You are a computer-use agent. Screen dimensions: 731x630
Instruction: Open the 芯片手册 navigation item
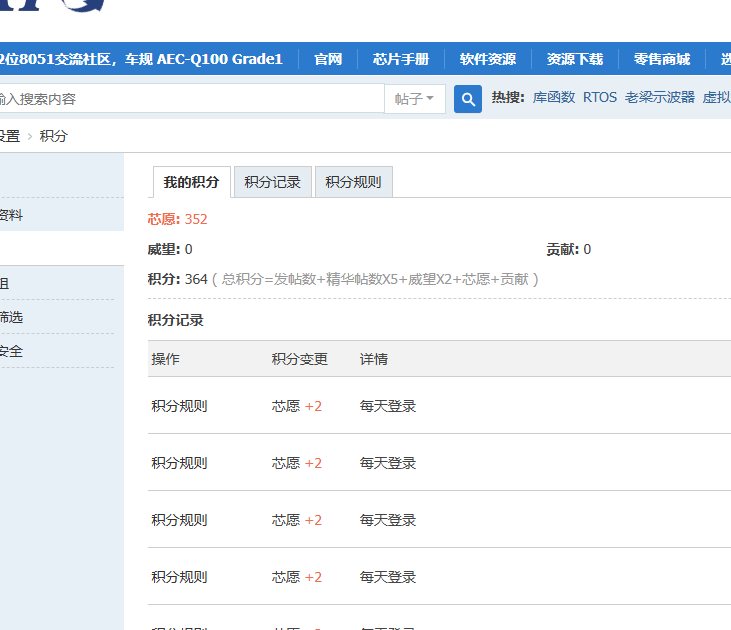[x=400, y=59]
